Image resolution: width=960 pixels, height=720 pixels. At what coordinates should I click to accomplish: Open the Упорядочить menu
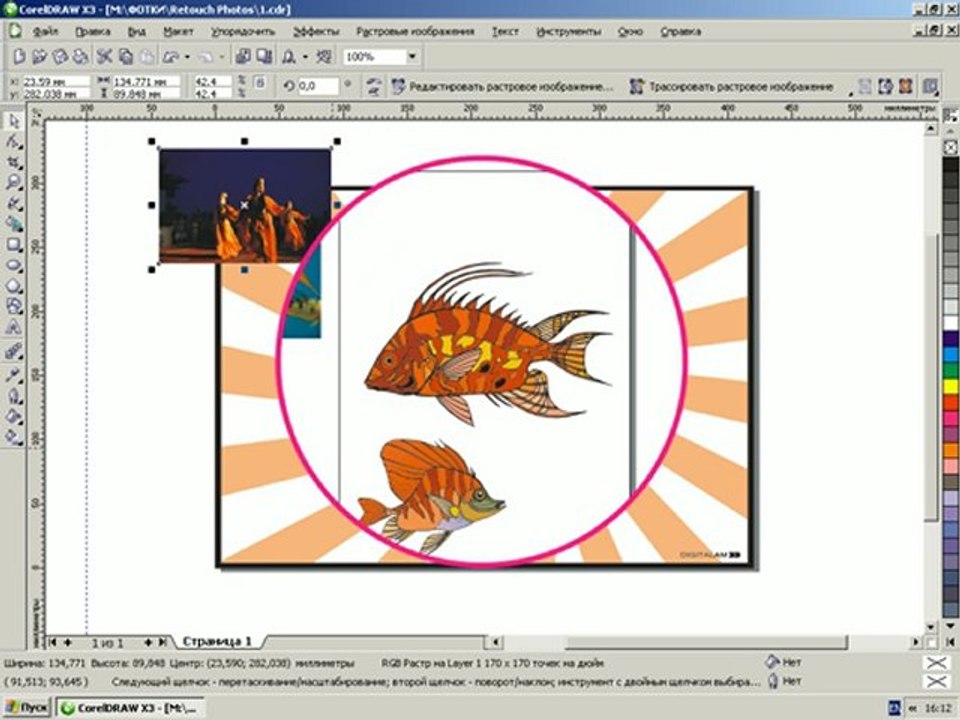(x=243, y=31)
